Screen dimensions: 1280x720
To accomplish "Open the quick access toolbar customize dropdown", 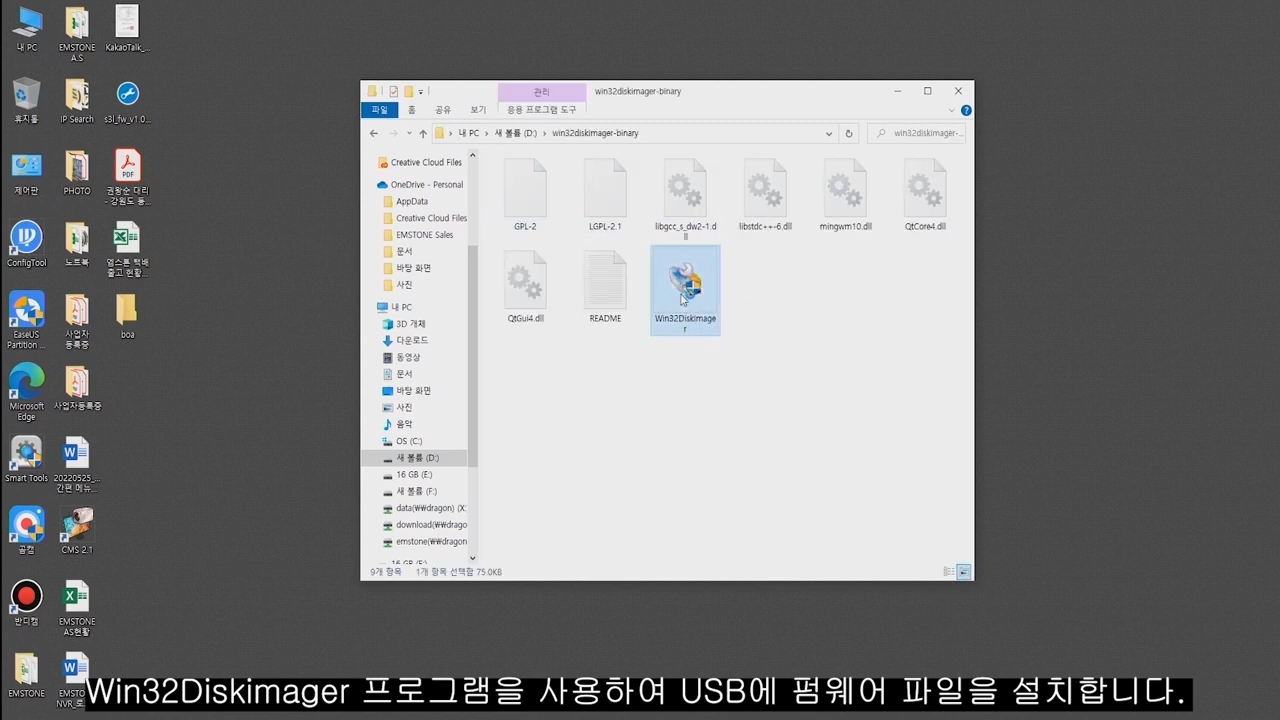I will coord(421,92).
